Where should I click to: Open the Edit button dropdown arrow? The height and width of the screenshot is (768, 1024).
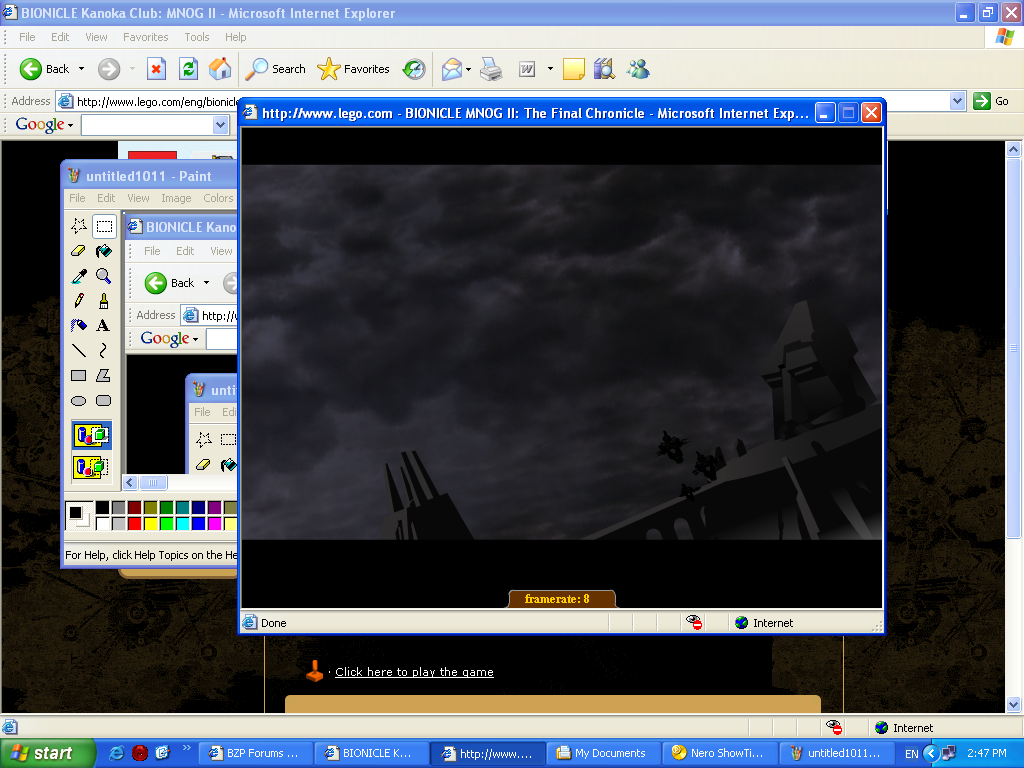click(550, 69)
